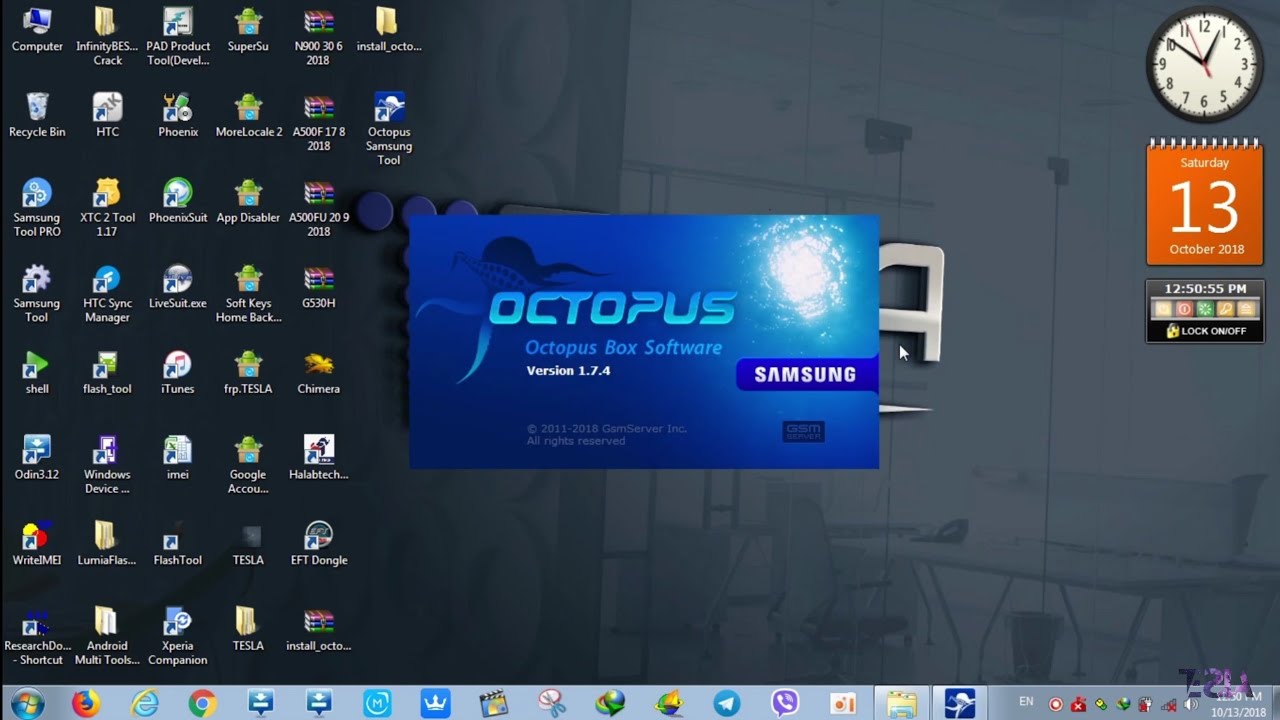
Task: Open A500FU 20 9 2018 archive
Action: click(318, 207)
